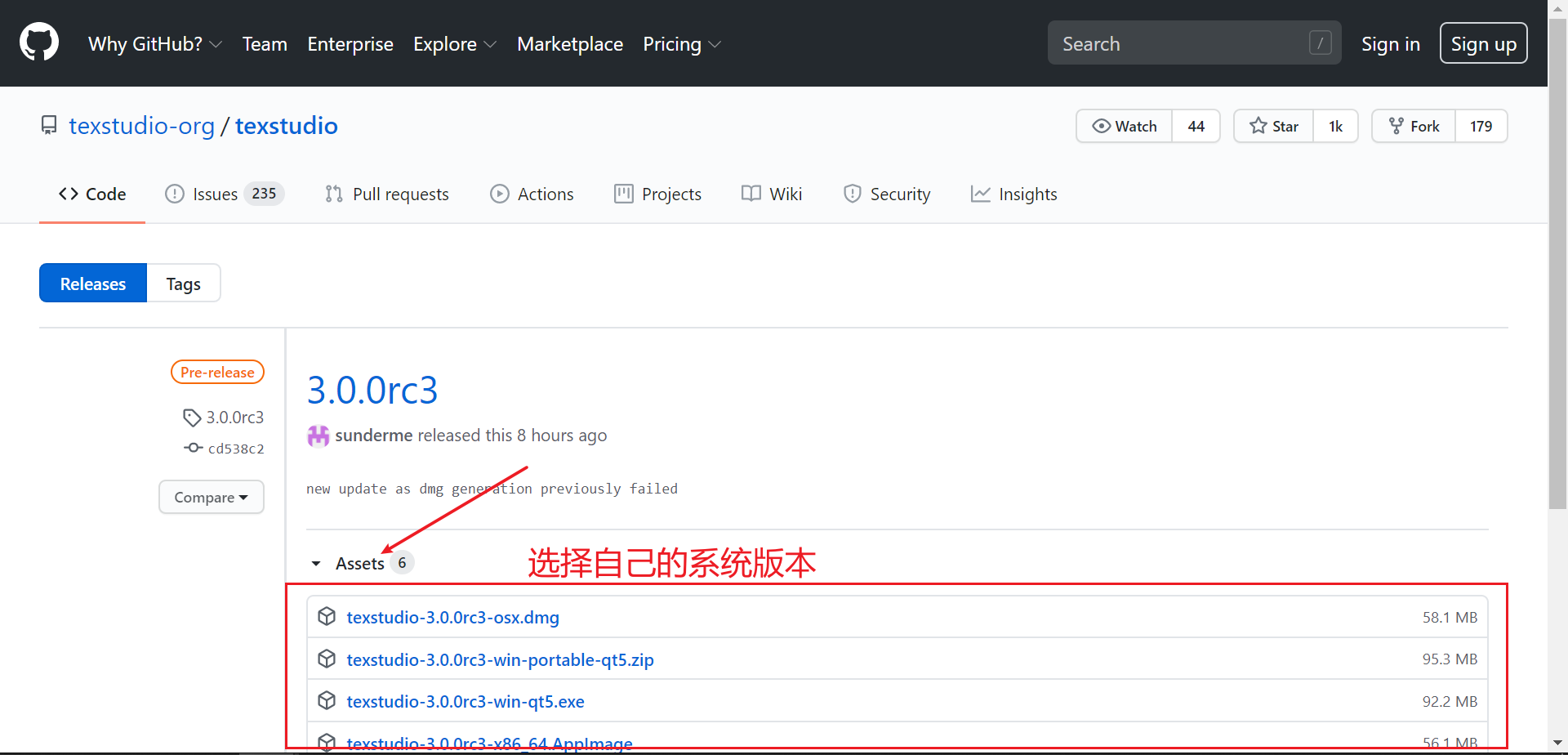
Task: Switch to the Security tab
Action: [x=887, y=194]
